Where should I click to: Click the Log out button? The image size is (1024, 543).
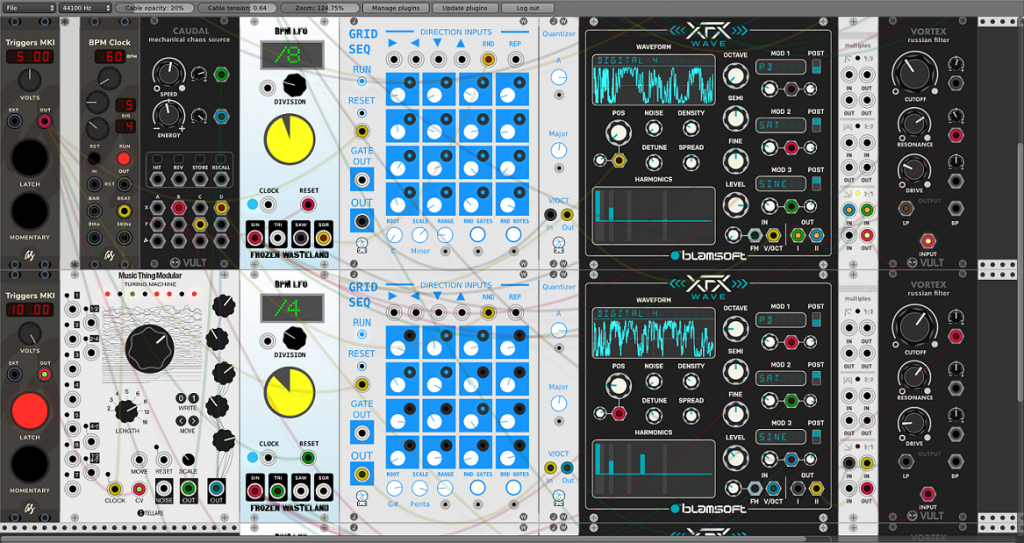click(528, 8)
